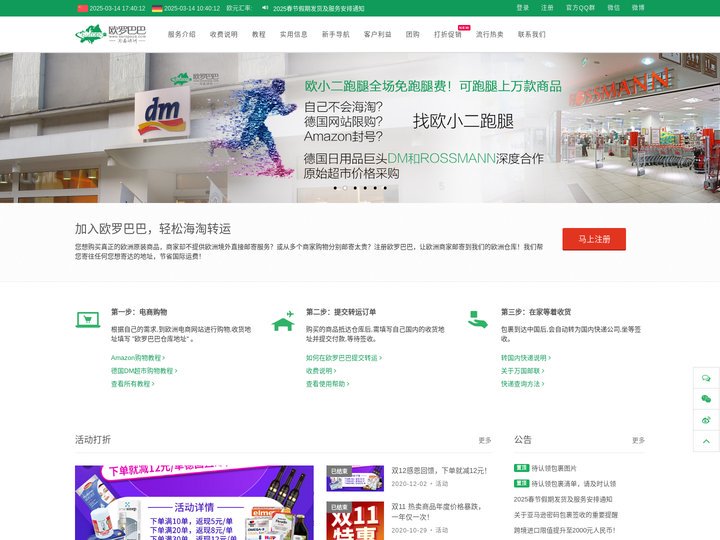Open the 收费说明 link under step two

[x=321, y=371]
